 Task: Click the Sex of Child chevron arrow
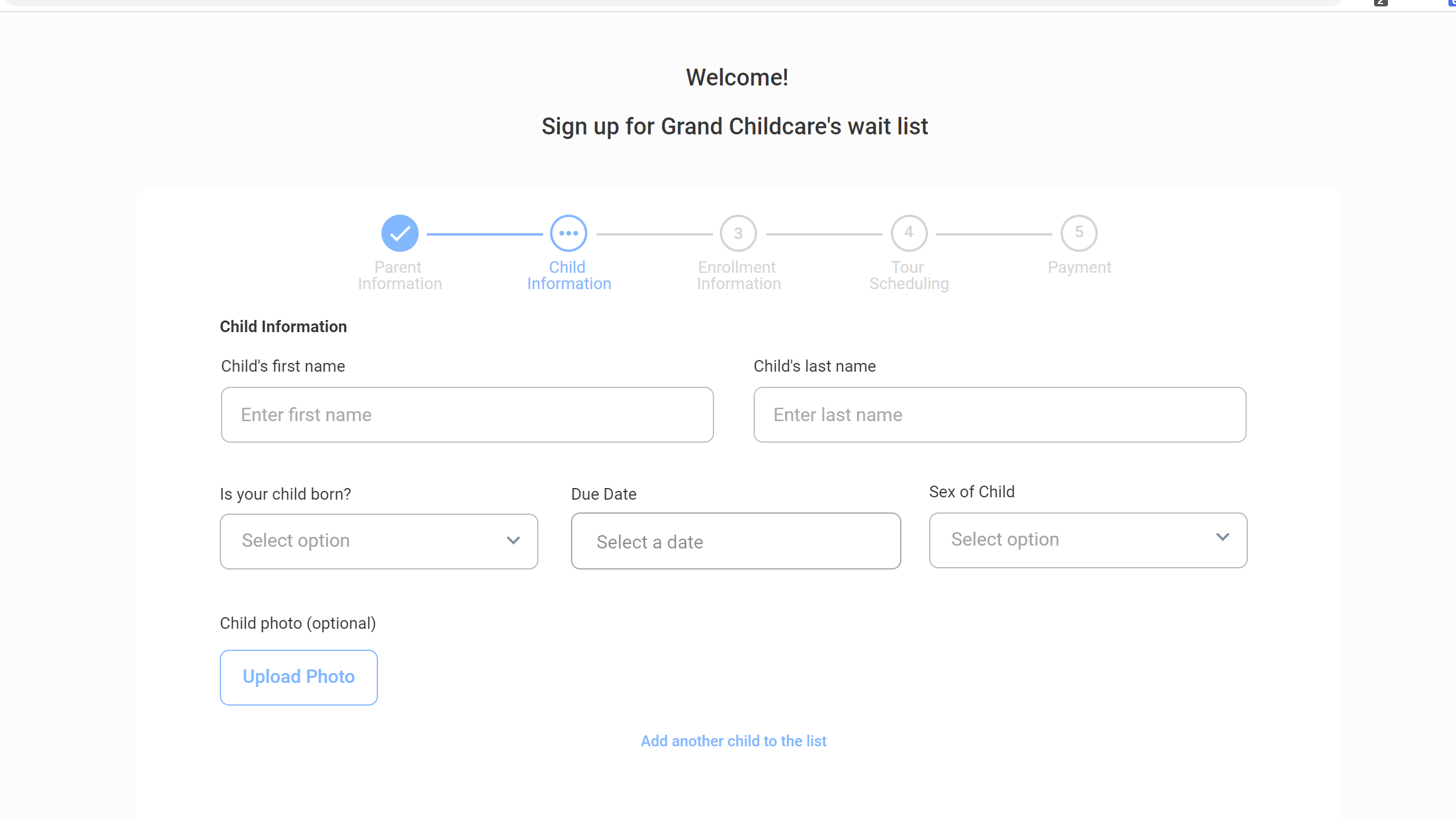[1222, 537]
